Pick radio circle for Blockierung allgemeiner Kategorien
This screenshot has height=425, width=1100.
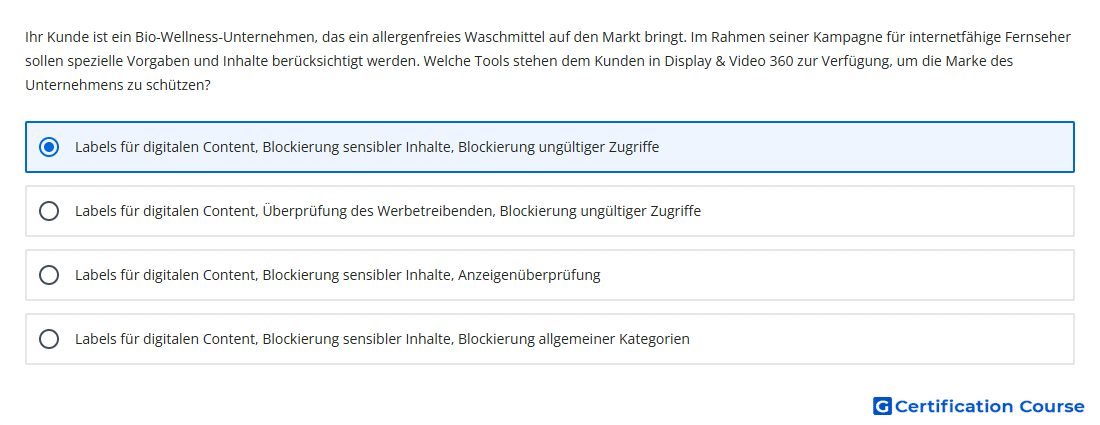pos(49,339)
